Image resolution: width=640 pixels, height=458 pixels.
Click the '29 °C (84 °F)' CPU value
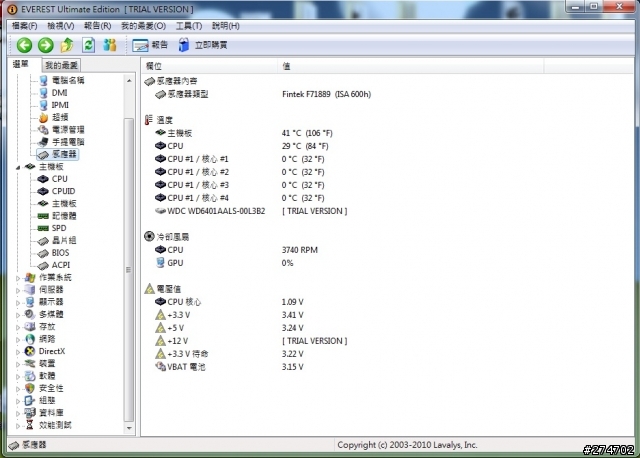click(x=305, y=146)
